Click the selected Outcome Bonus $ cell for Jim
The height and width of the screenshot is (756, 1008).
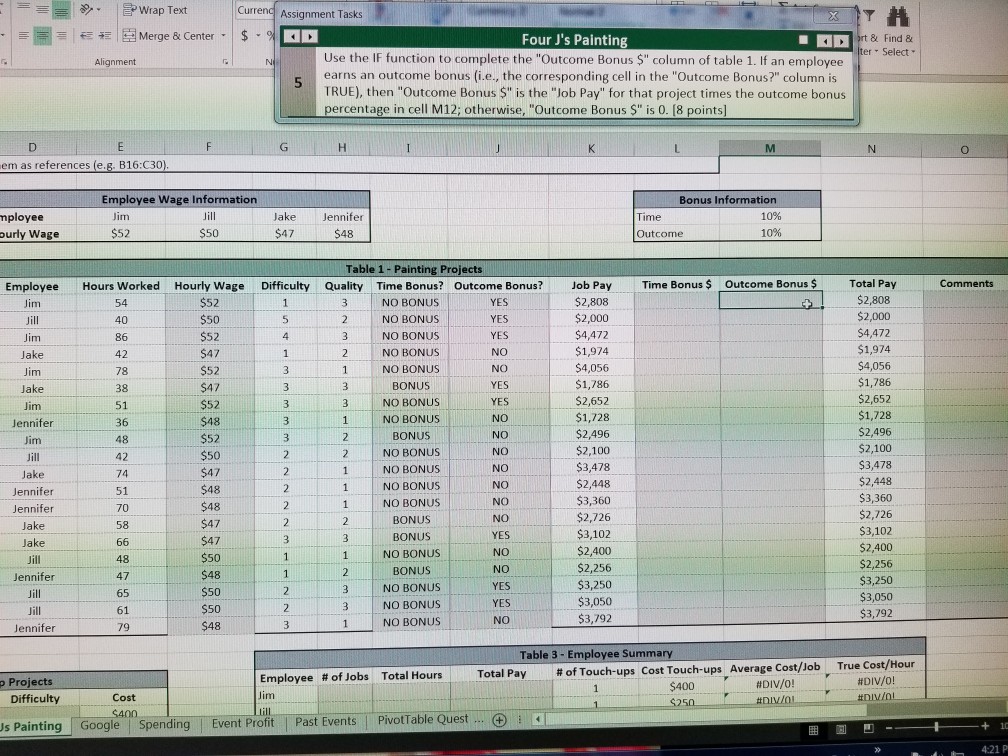click(771, 300)
